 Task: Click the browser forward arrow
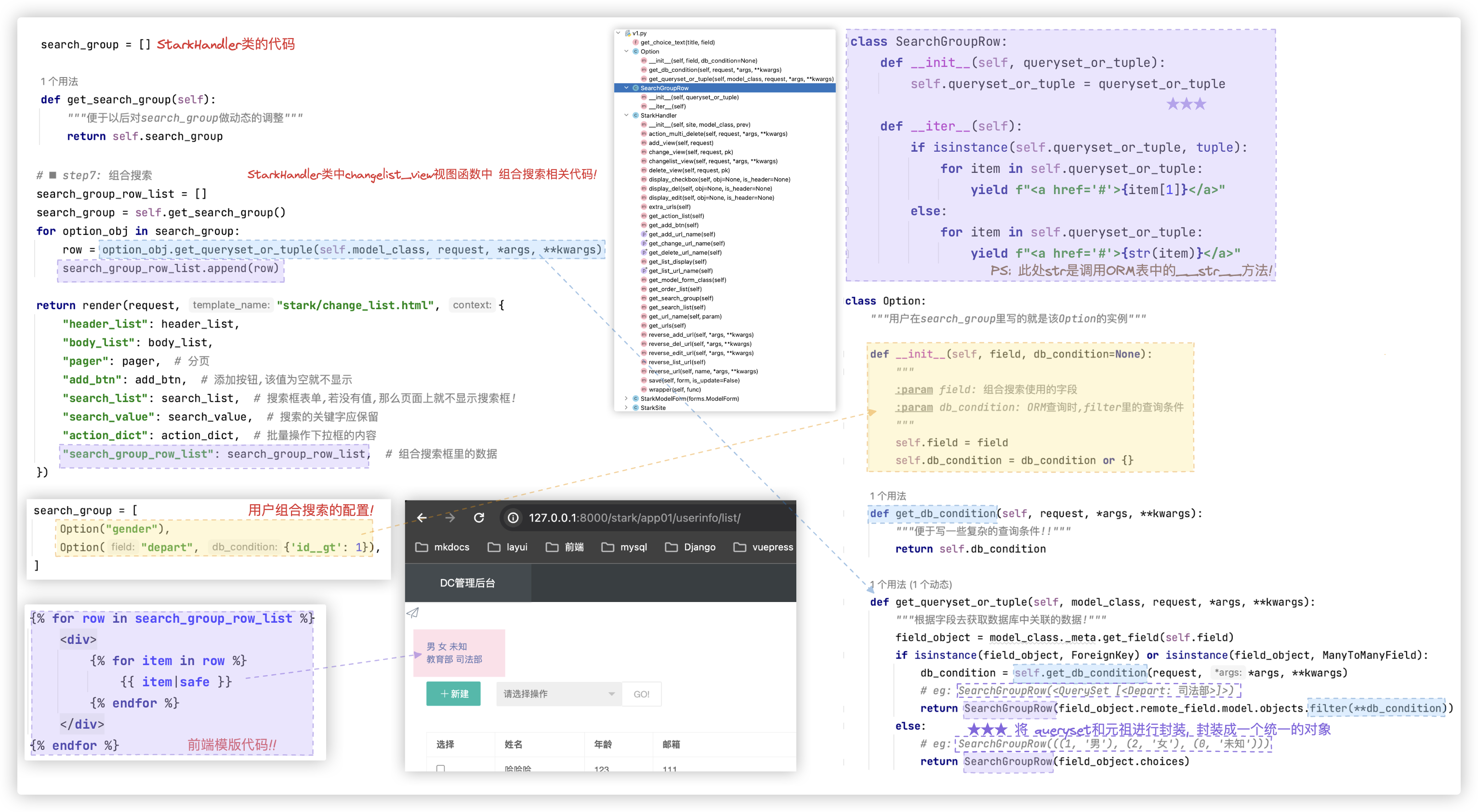point(450,518)
